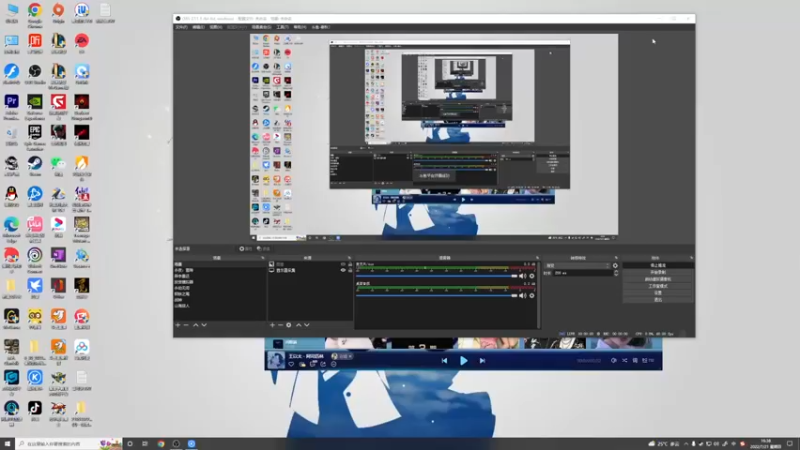Click start recording button in Controls panel
This screenshot has width=800, height=450.
(x=658, y=272)
